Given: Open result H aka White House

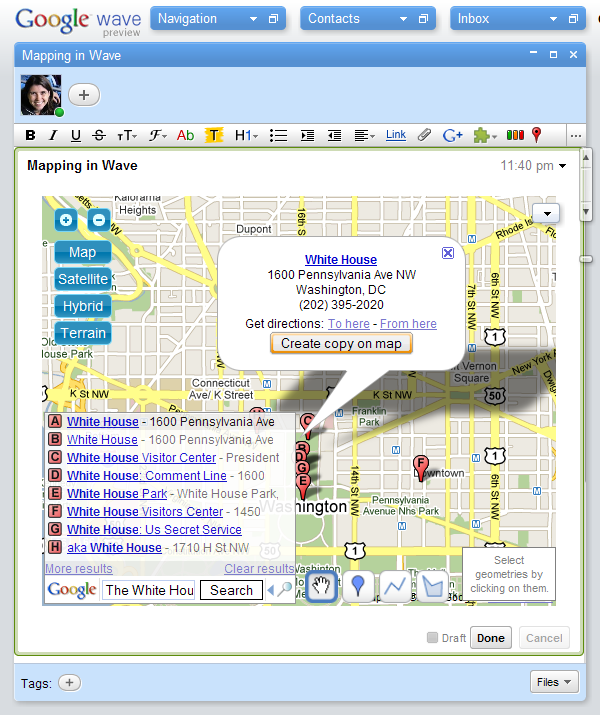Looking at the screenshot, I should pos(114,548).
